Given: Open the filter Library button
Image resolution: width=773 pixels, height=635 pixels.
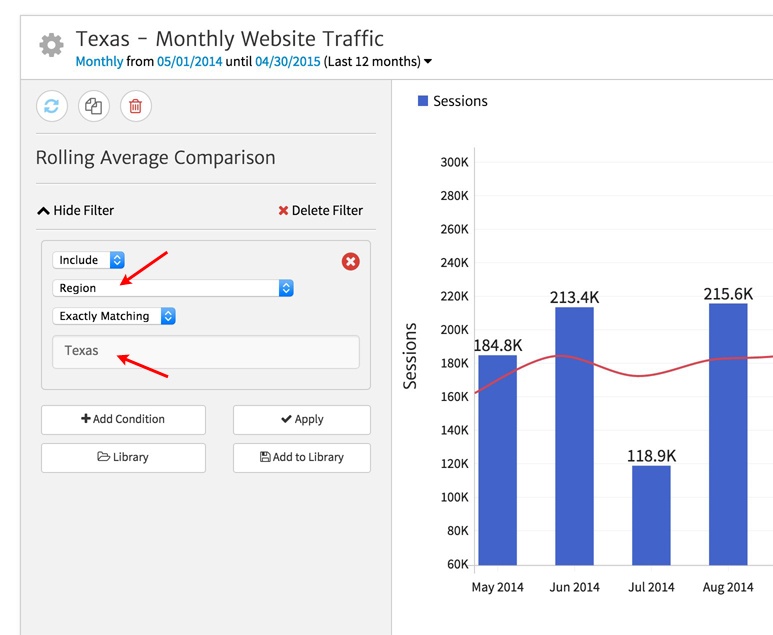Looking at the screenshot, I should click(123, 457).
